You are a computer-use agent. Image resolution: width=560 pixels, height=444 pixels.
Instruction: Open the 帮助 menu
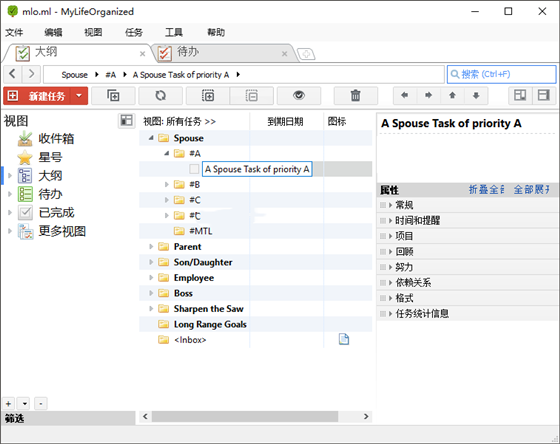(216, 33)
